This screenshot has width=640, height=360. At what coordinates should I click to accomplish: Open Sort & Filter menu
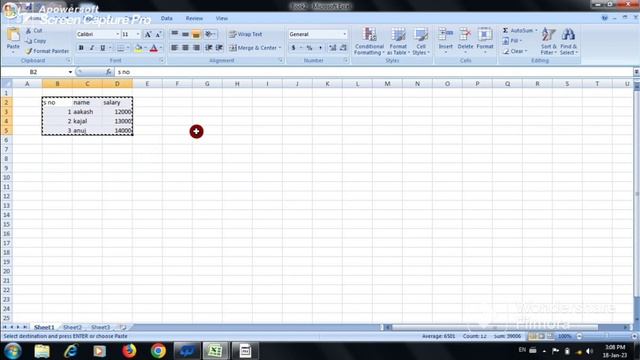[x=548, y=41]
